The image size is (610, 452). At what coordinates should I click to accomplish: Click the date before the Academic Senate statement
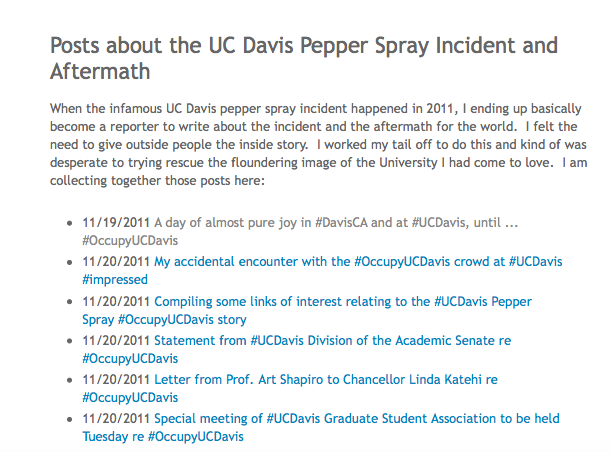(x=117, y=340)
